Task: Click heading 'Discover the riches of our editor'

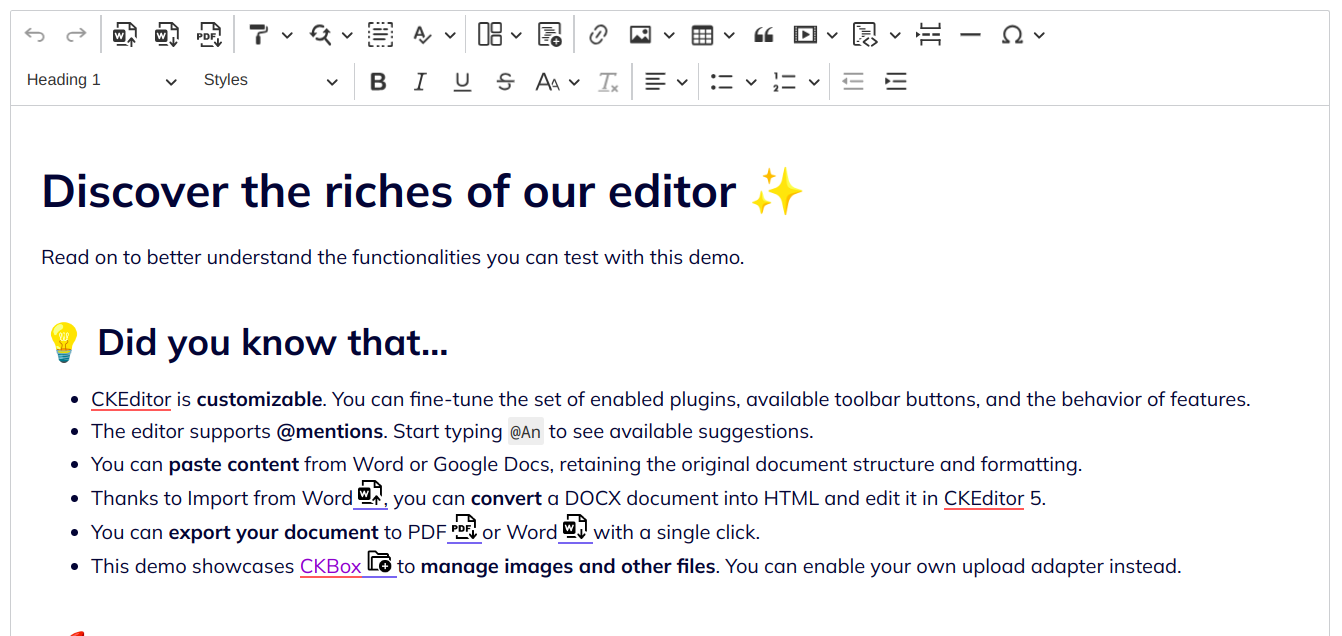Action: click(389, 190)
